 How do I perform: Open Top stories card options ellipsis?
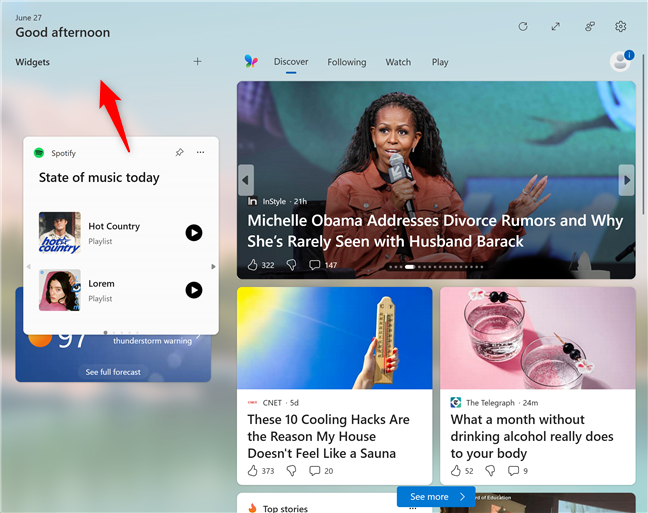tap(412, 508)
